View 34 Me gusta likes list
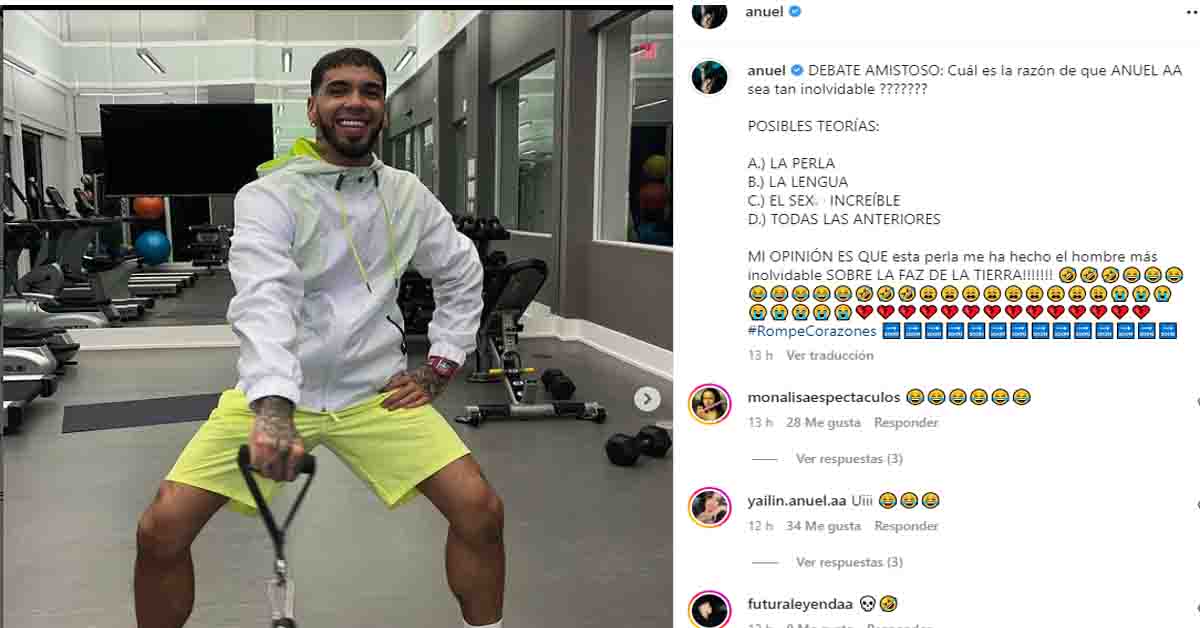This screenshot has height=628, width=1200. [x=823, y=526]
